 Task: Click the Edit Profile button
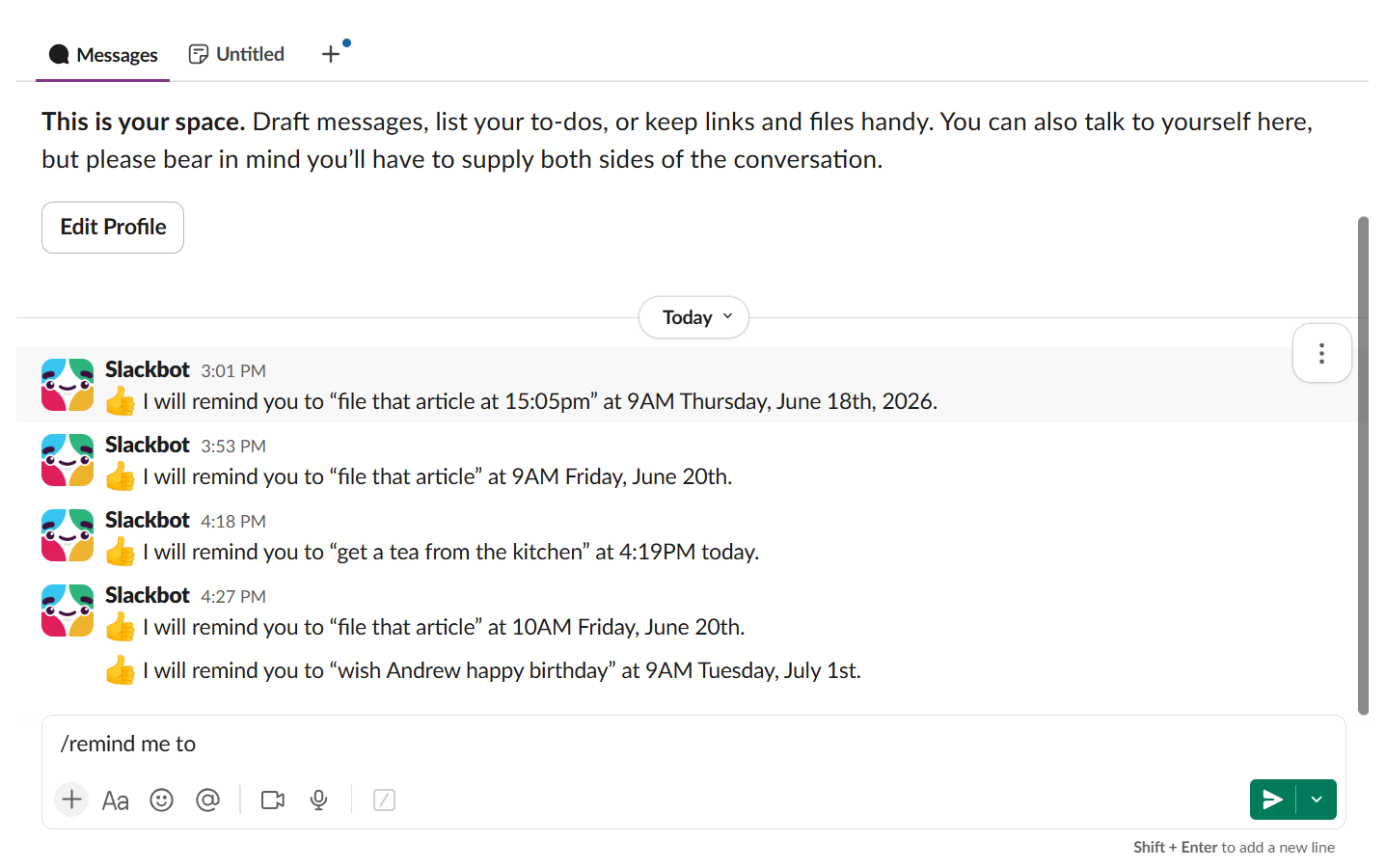(113, 228)
